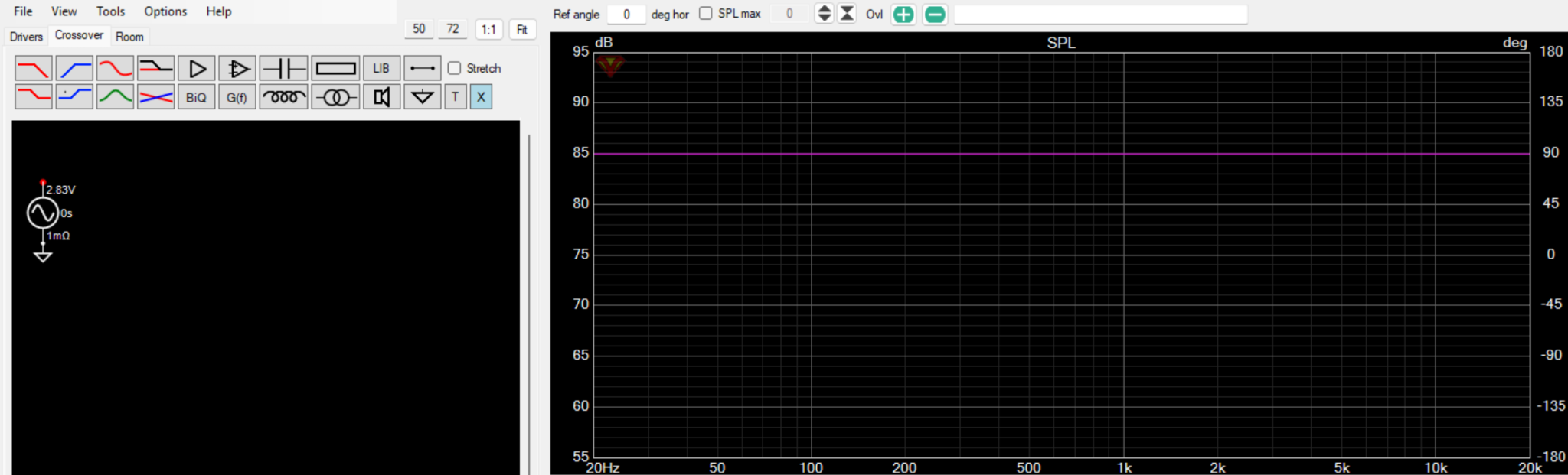
Task: Add a resistor component
Action: [x=335, y=69]
